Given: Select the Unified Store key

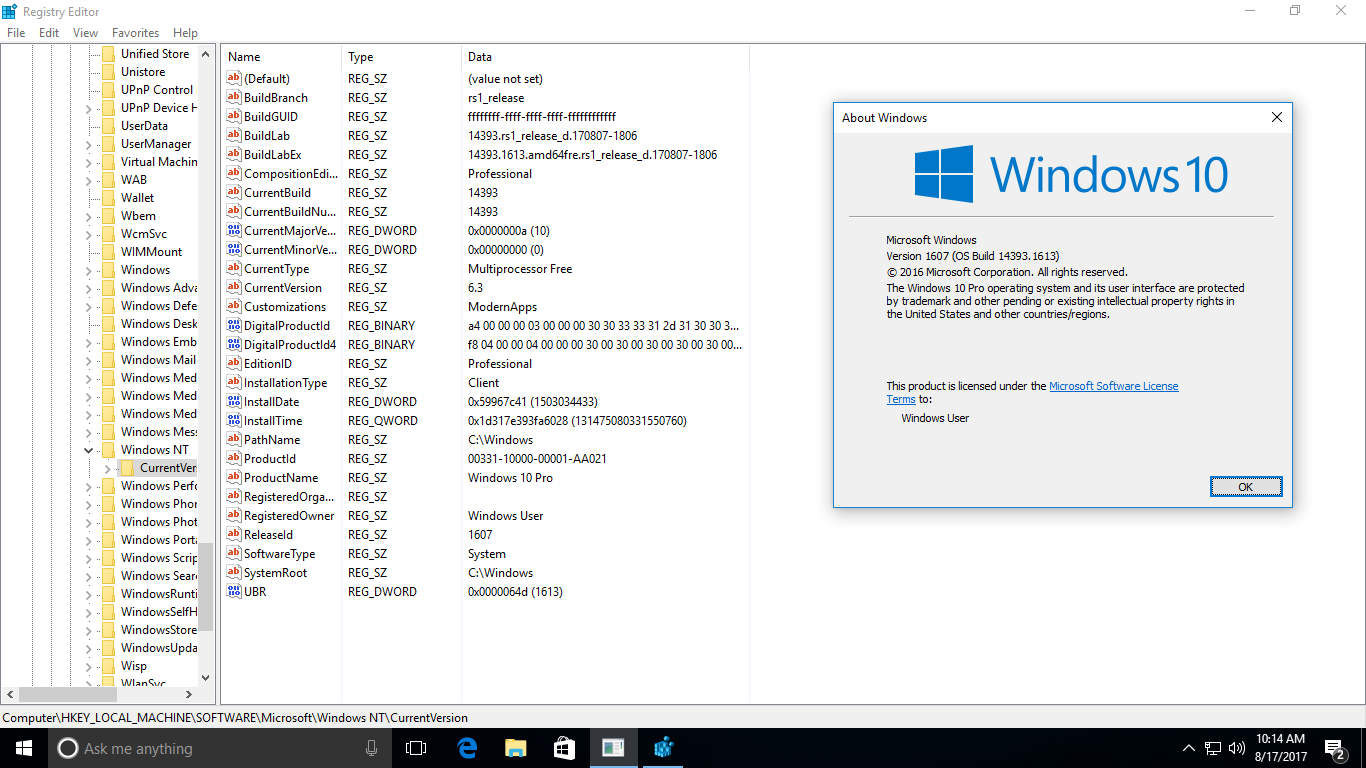Looking at the screenshot, I should (155, 54).
